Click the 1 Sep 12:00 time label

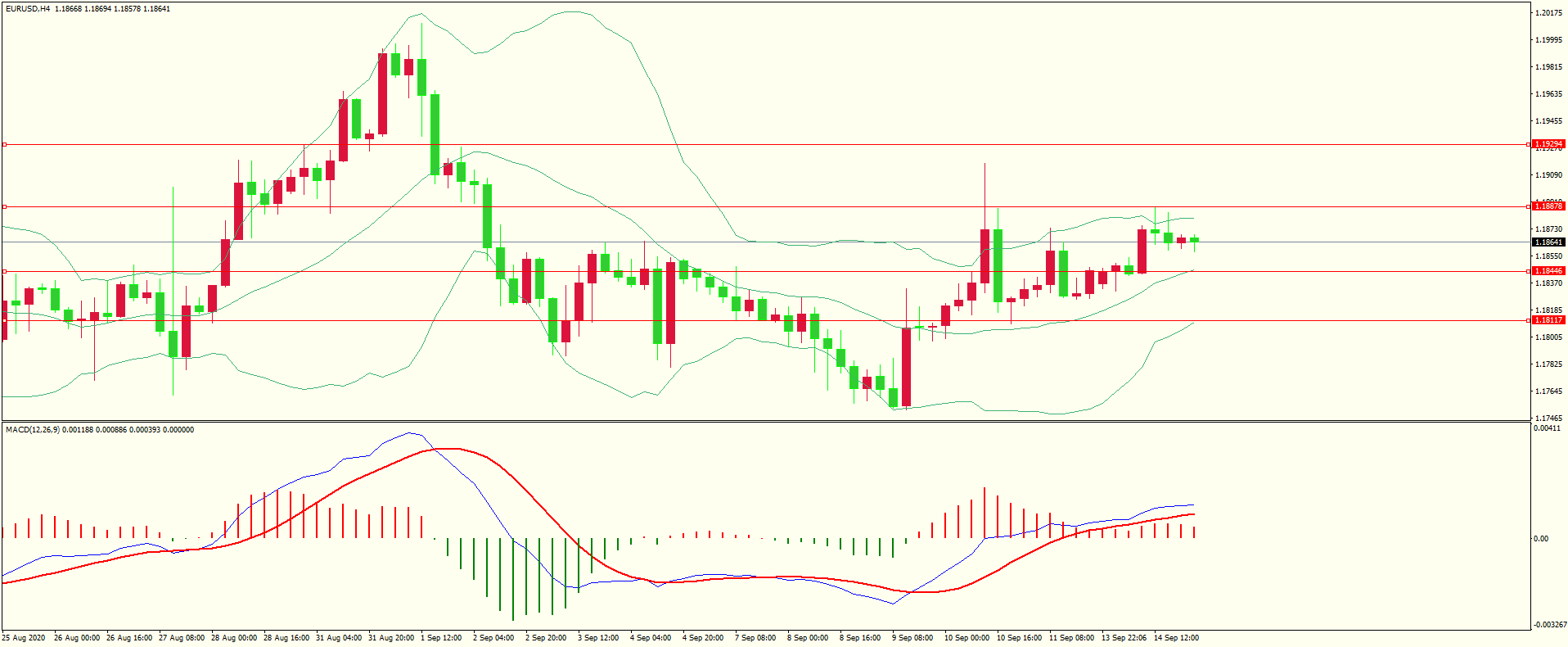(441, 638)
